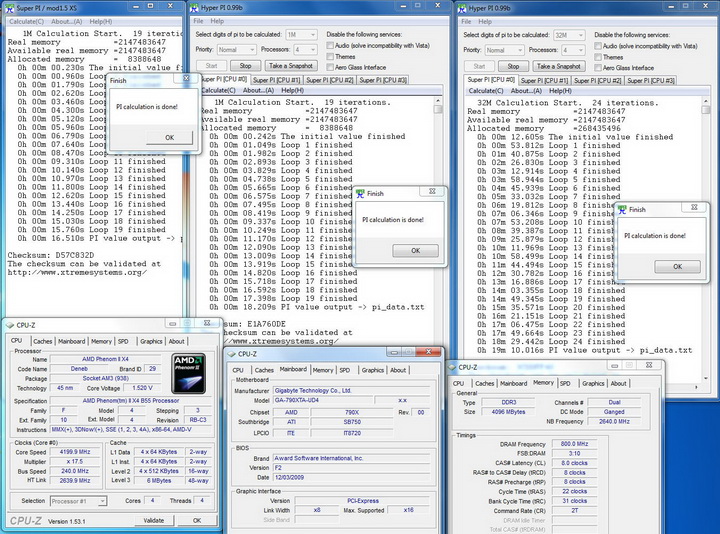Viewport: 720px width, 534px height.
Task: Click the CPU-Z Memory window title icon
Action: 452,367
